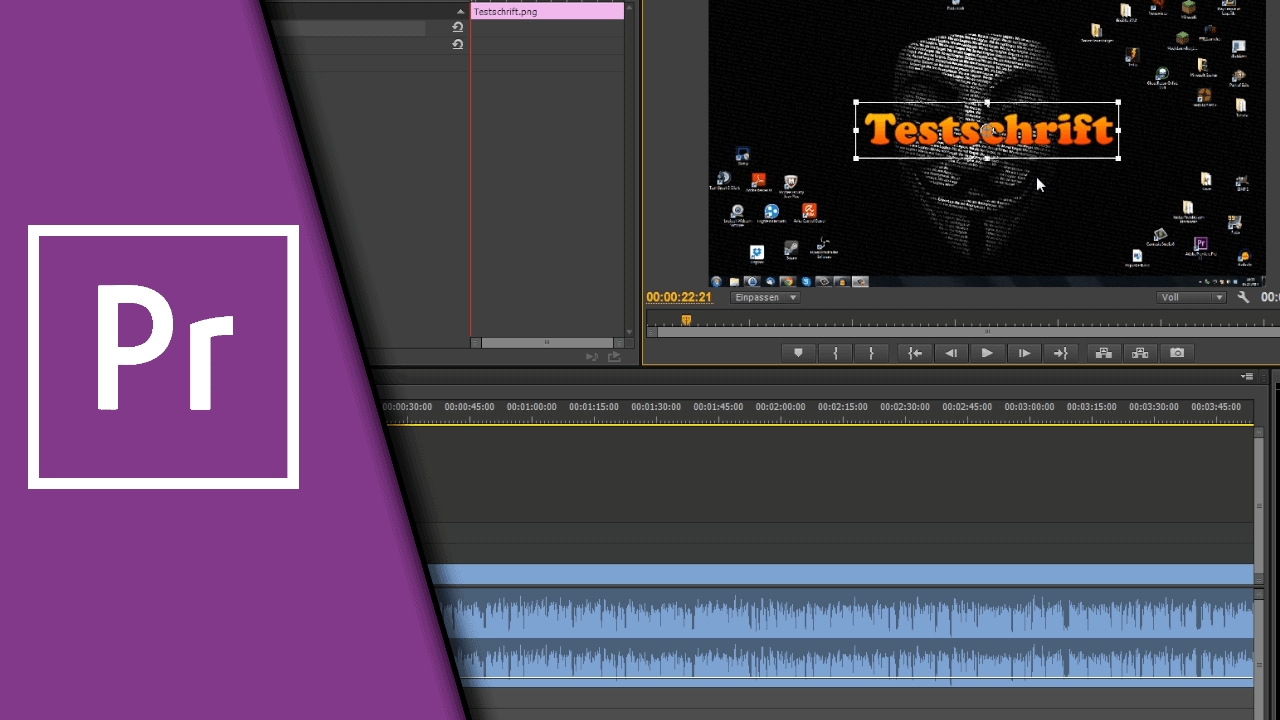
Task: Click the lower reset-effect arrow icon
Action: [x=457, y=44]
